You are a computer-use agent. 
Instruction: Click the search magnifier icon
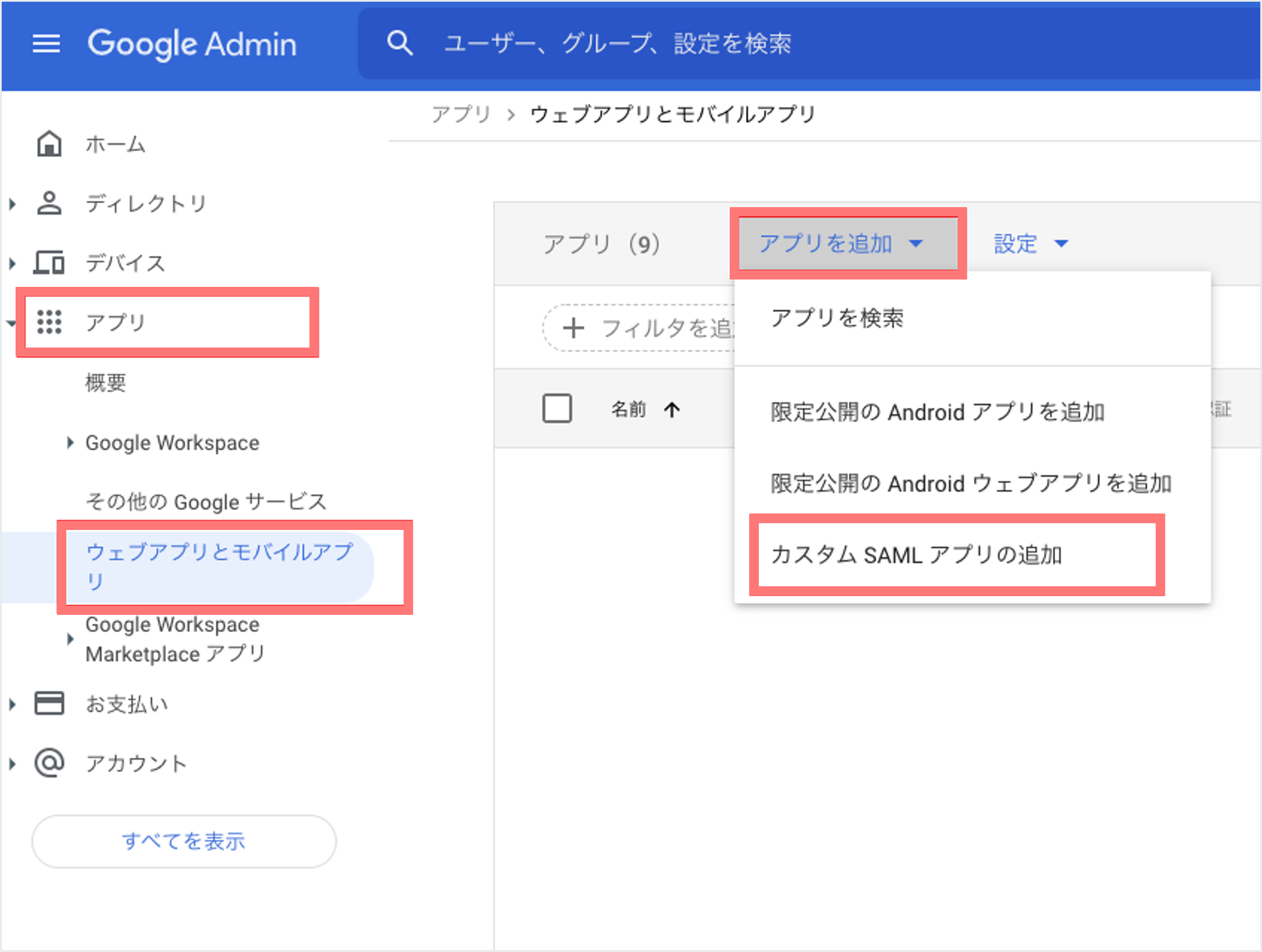point(400,43)
